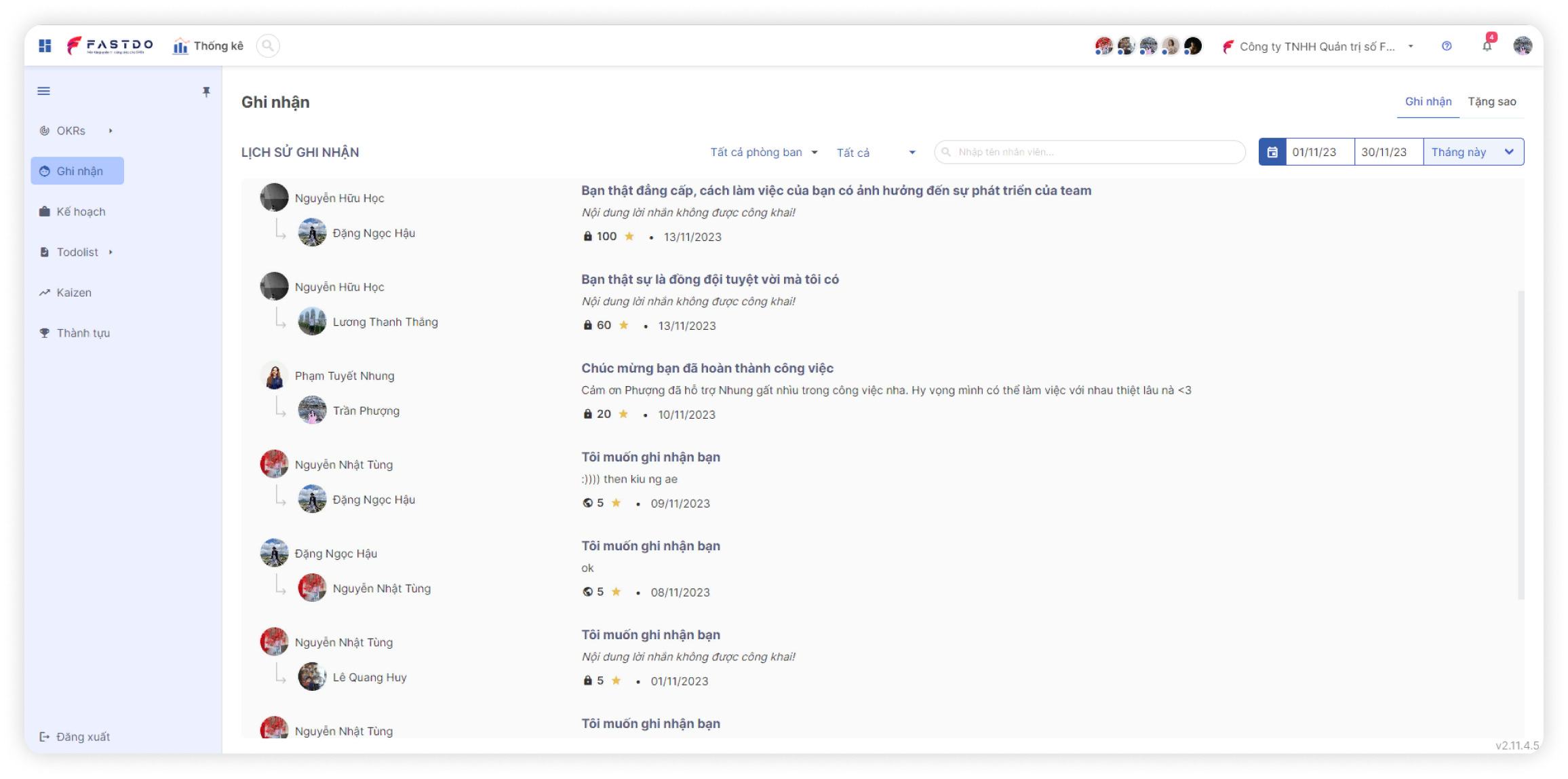Screen dimensions: 1568x779
Task: Open the Tháng này period dropdown
Action: coord(1473,152)
